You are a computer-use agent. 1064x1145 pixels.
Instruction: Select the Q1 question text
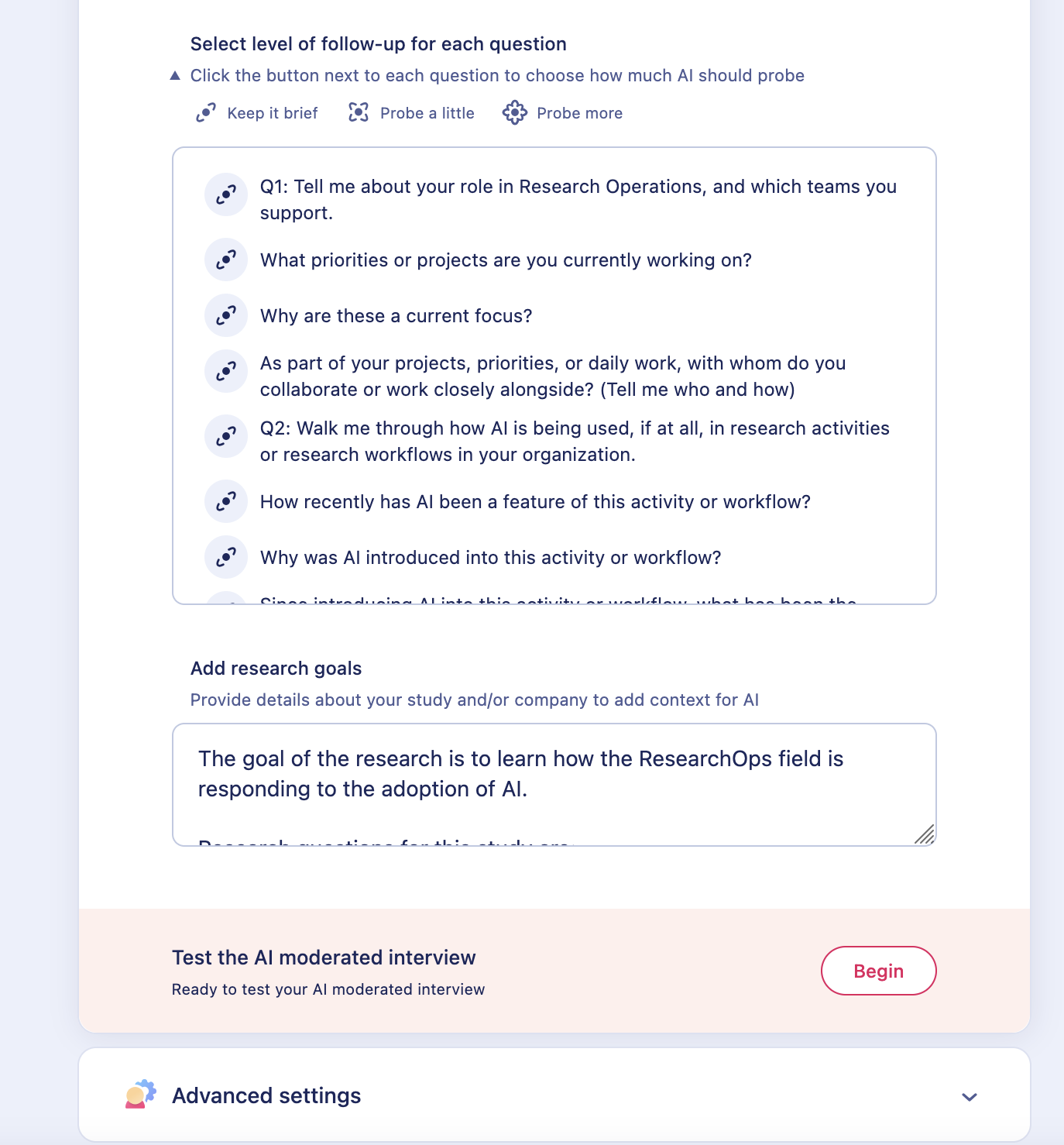pyautogui.click(x=578, y=199)
